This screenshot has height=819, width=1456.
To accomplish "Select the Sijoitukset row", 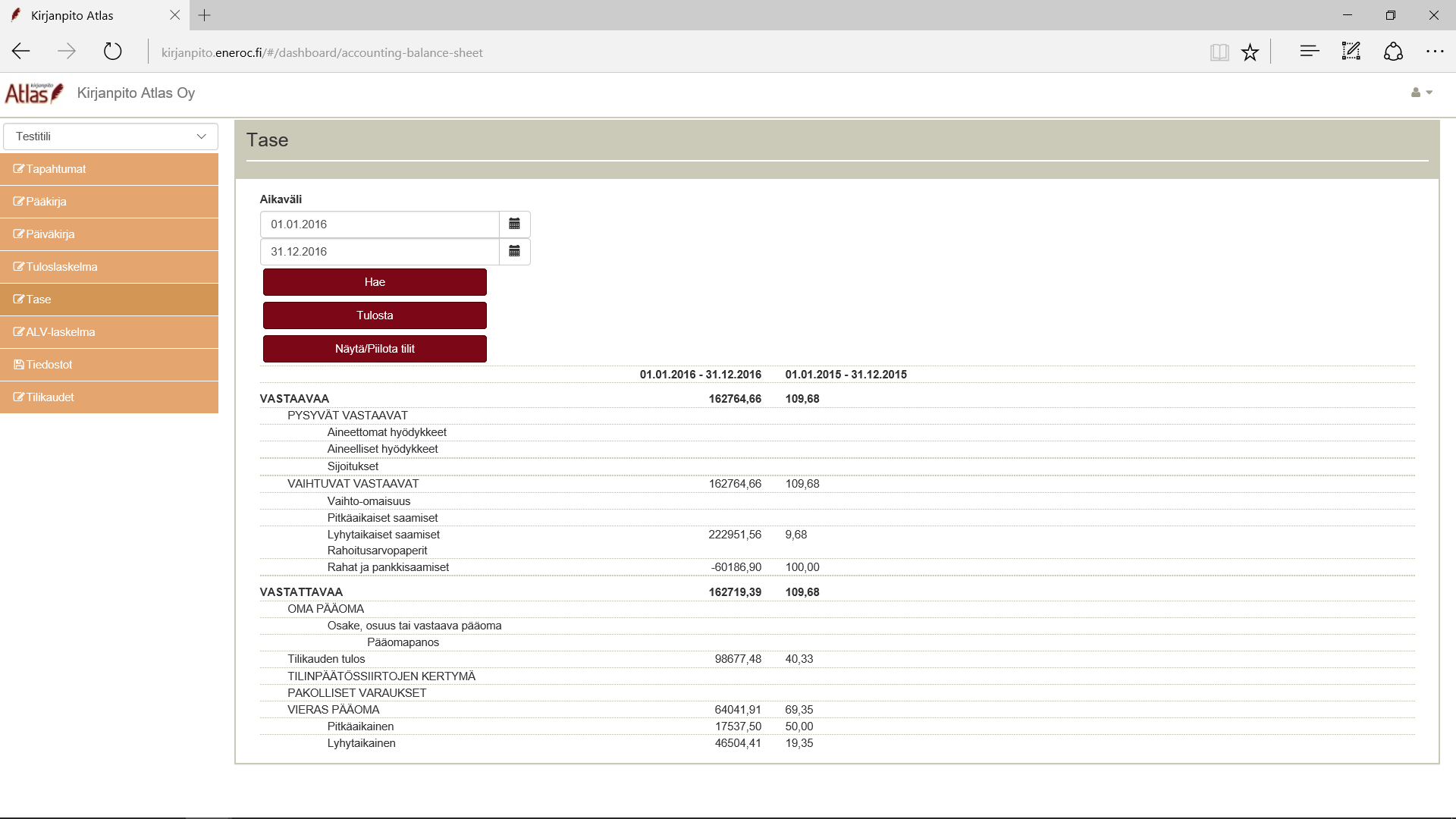I will tap(837, 466).
